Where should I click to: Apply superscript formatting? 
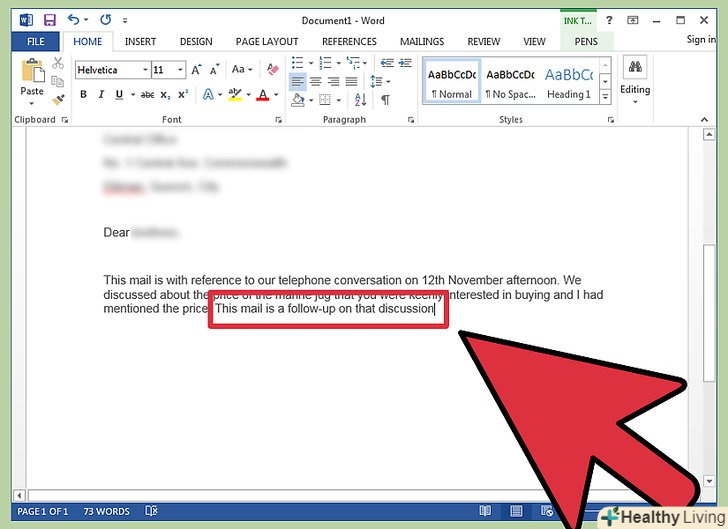183,94
